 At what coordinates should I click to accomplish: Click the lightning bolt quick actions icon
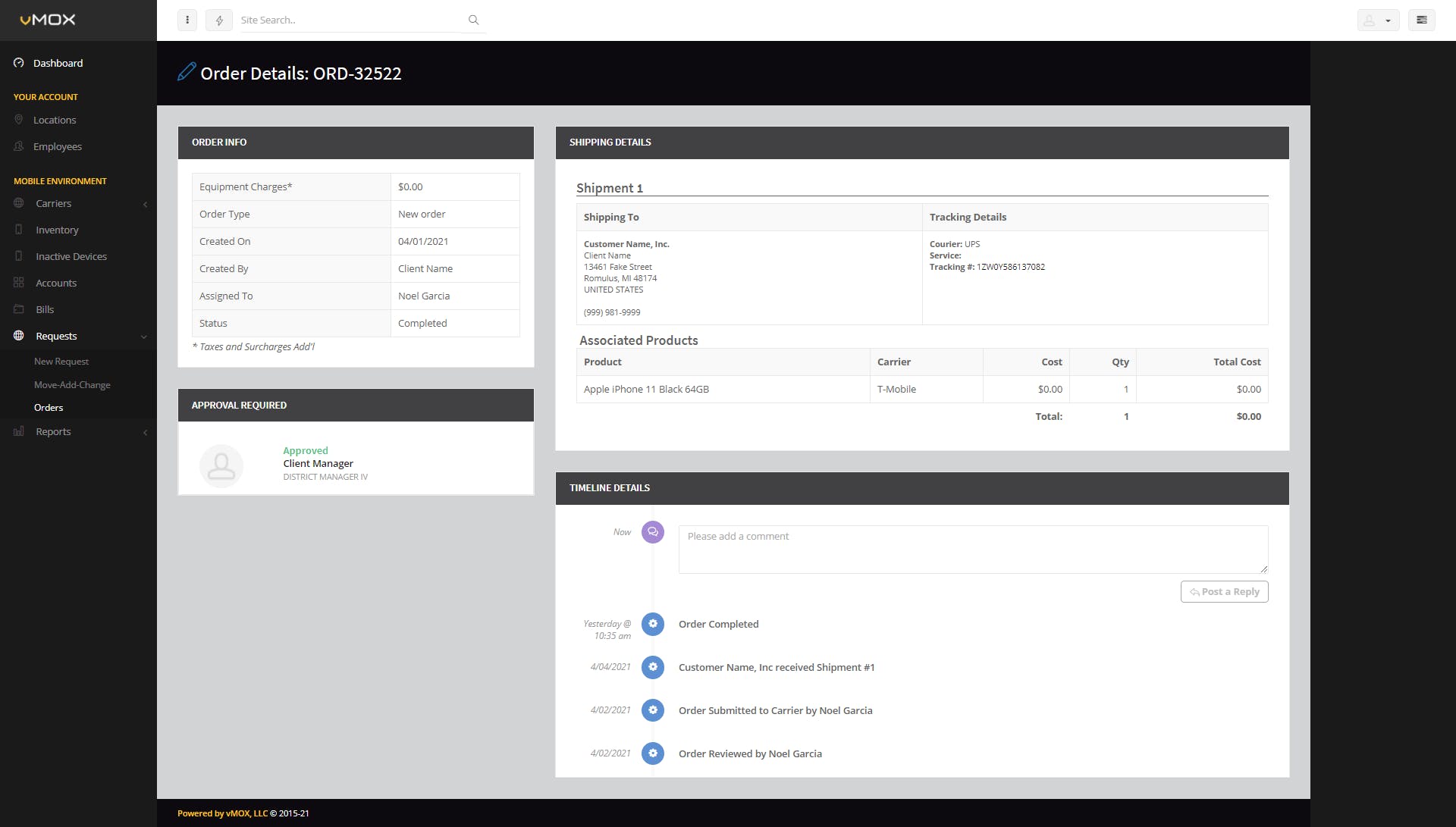[x=219, y=20]
